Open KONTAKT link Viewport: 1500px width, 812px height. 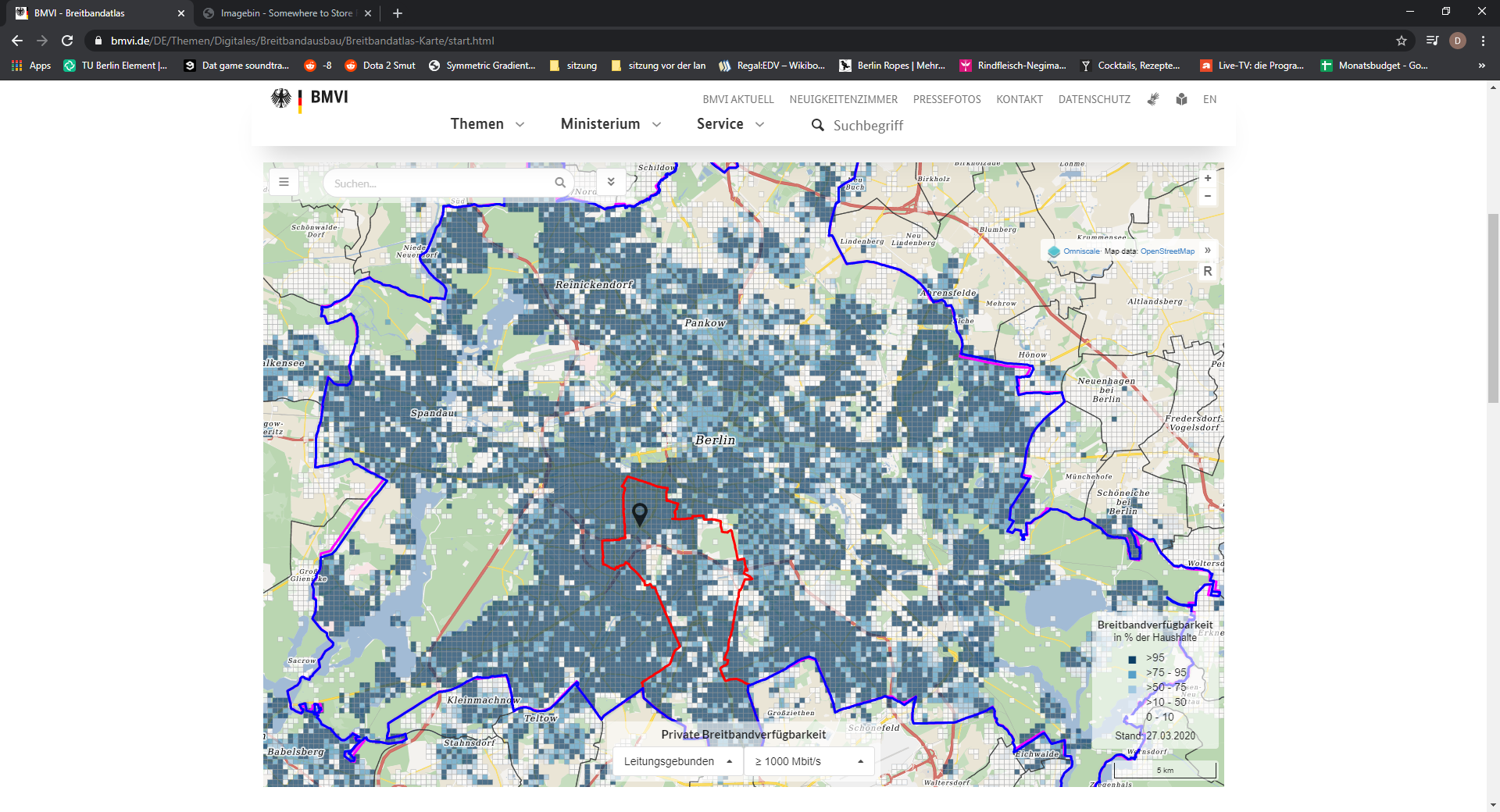tap(1020, 99)
